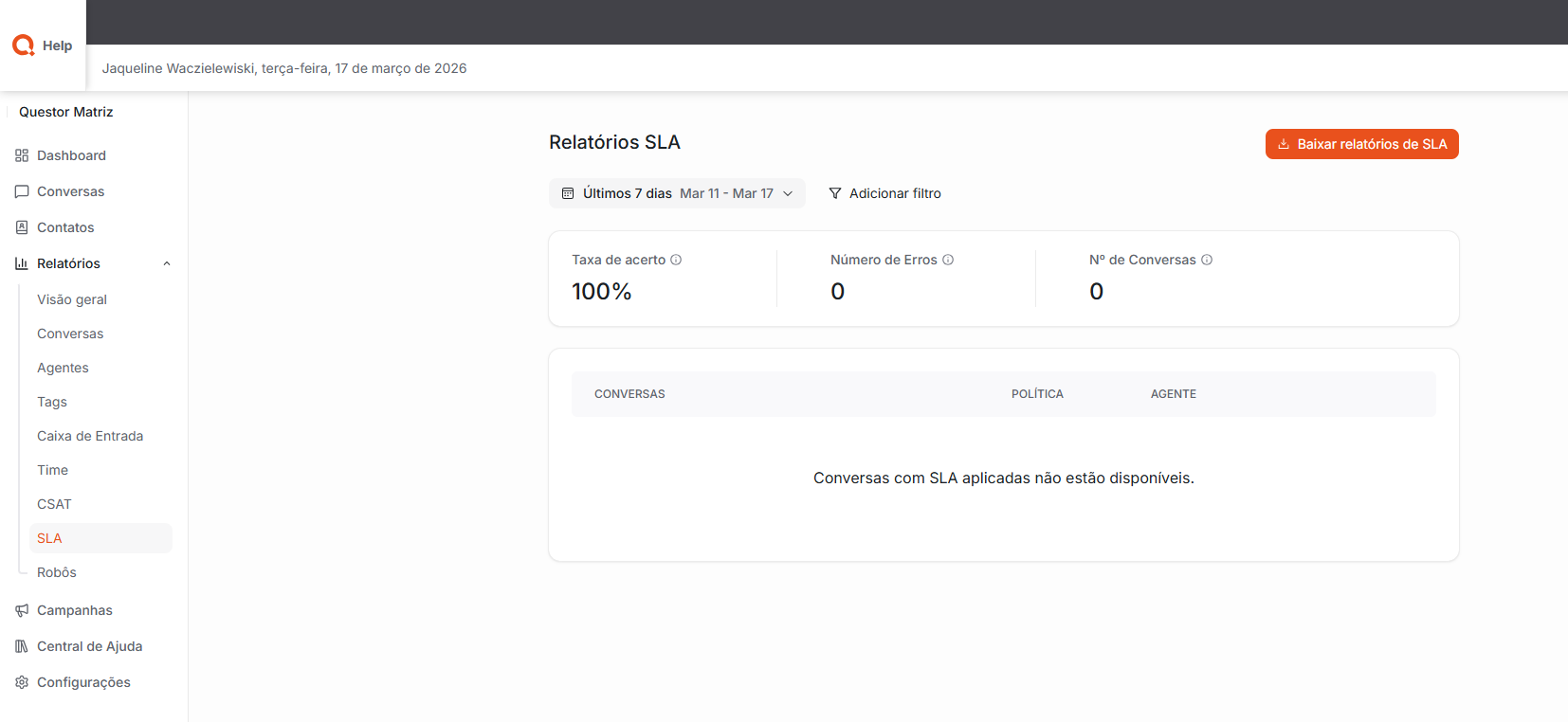Click the Conversas chat bubble icon

[x=22, y=191]
